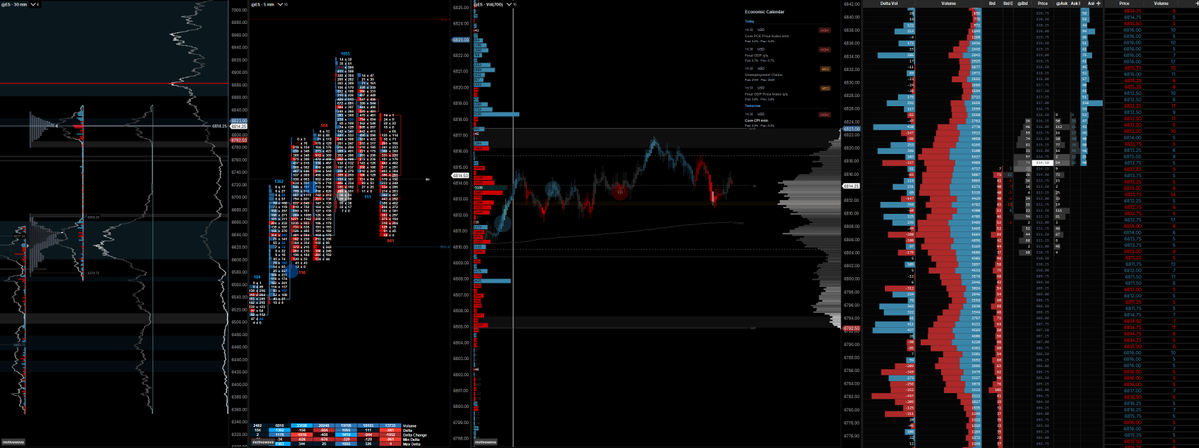Click watermark button at bottom of Vol(700) chart
This screenshot has height=448, width=1199.
(487, 442)
